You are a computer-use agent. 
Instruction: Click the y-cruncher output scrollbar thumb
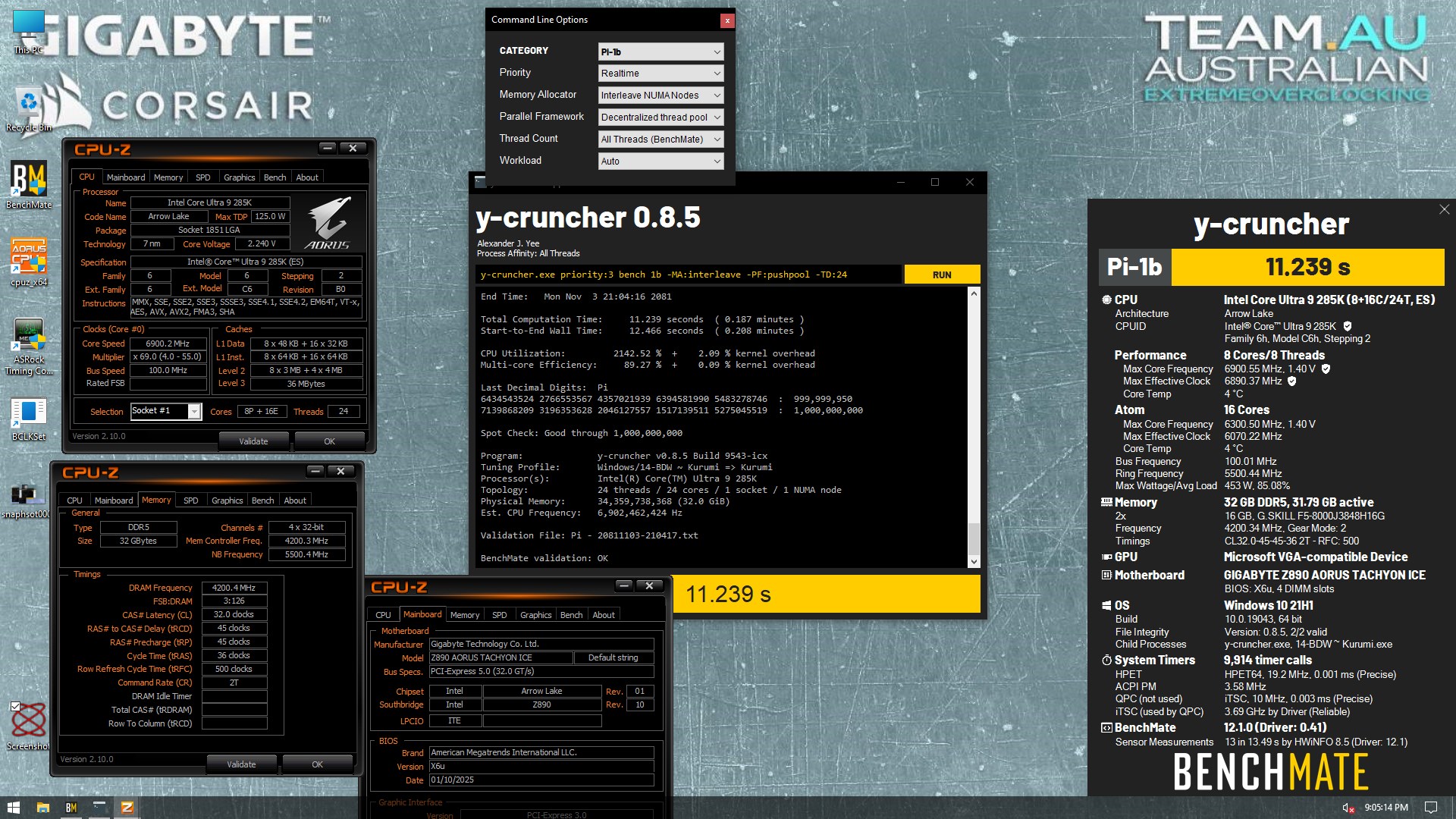(x=974, y=538)
